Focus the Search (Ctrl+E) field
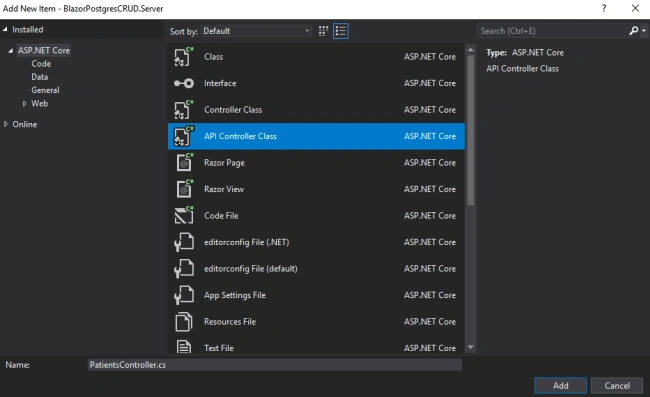The image size is (650, 397). click(553, 31)
